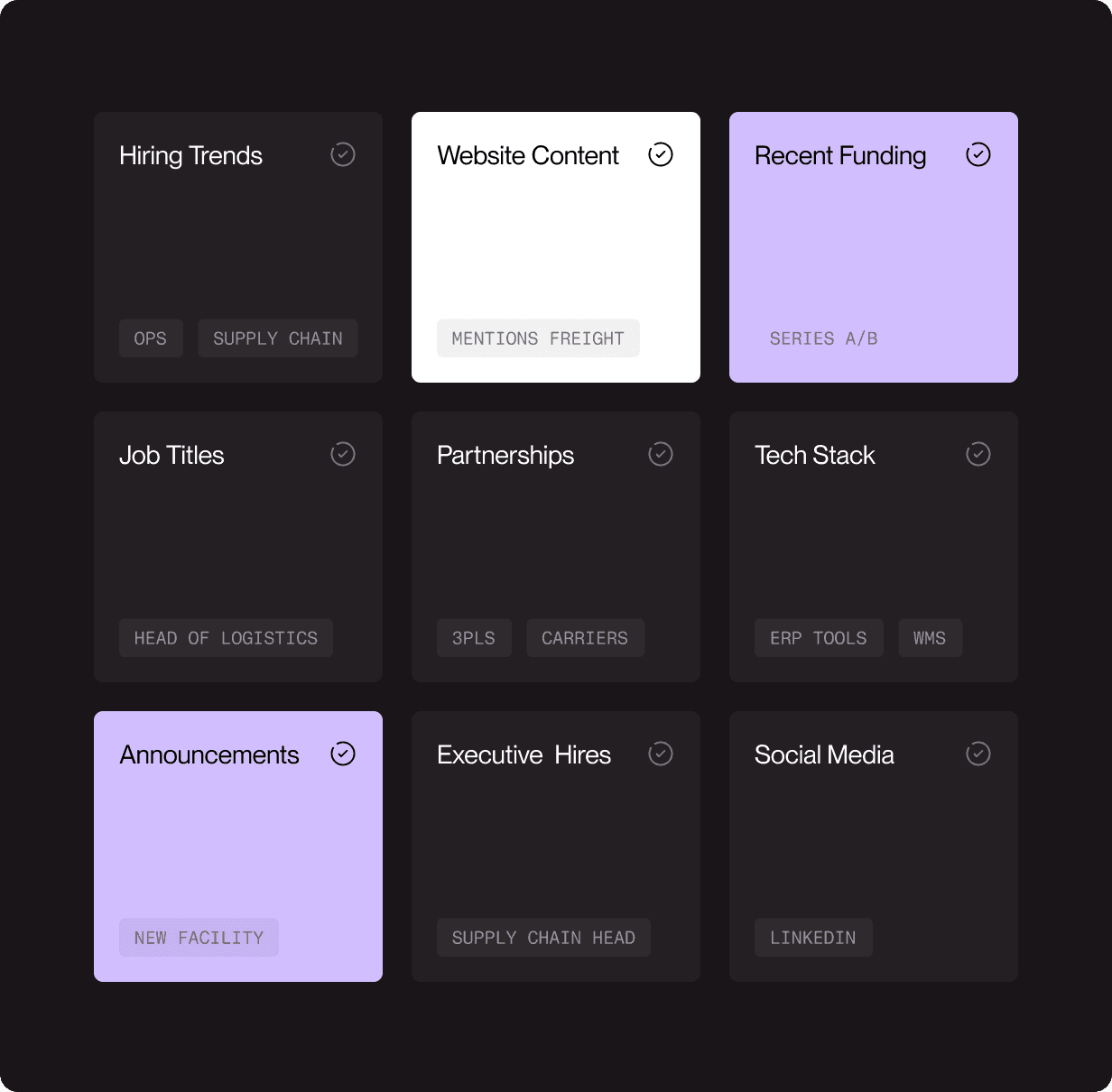Click the ERP TOOLS tag
The width and height of the screenshot is (1112, 1092).
point(819,638)
